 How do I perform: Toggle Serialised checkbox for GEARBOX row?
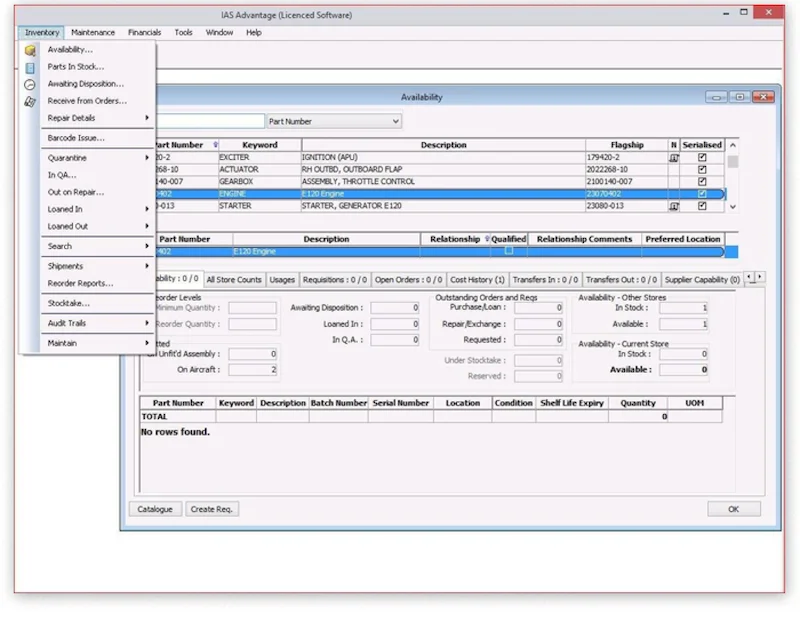point(702,182)
